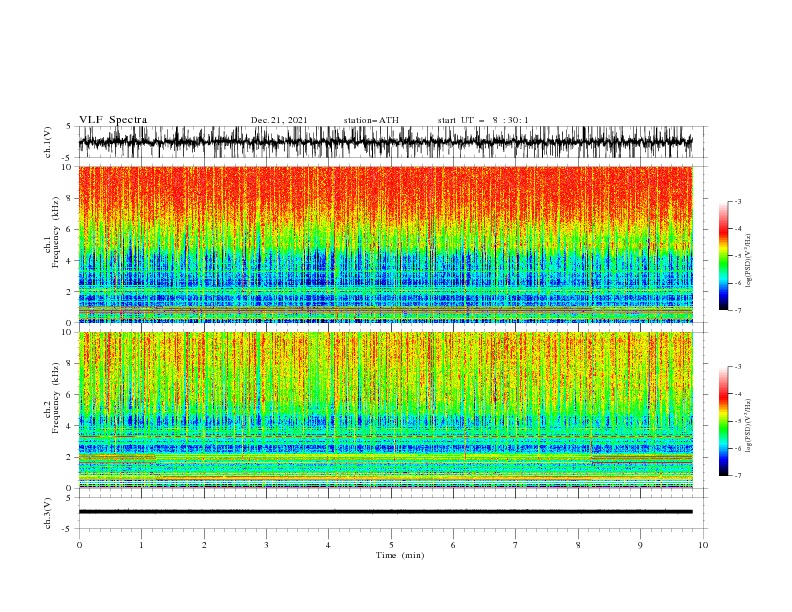
Task: Click the ch.1 spectrogram color bar
Action: pyautogui.click(x=723, y=256)
